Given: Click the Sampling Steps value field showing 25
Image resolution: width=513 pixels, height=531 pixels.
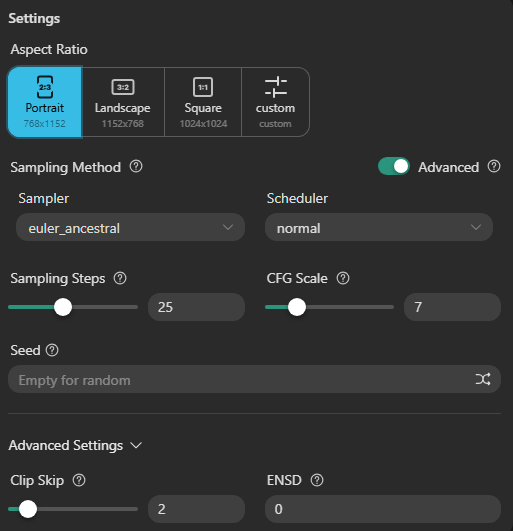Looking at the screenshot, I should pos(196,307).
